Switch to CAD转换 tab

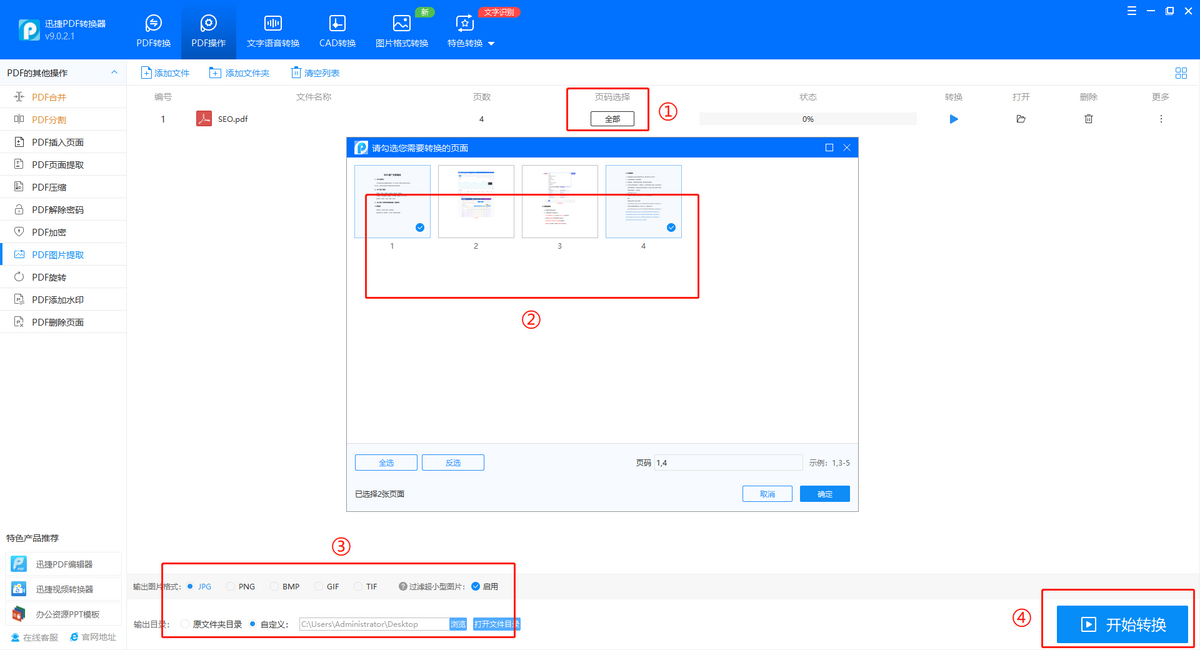pos(338,31)
